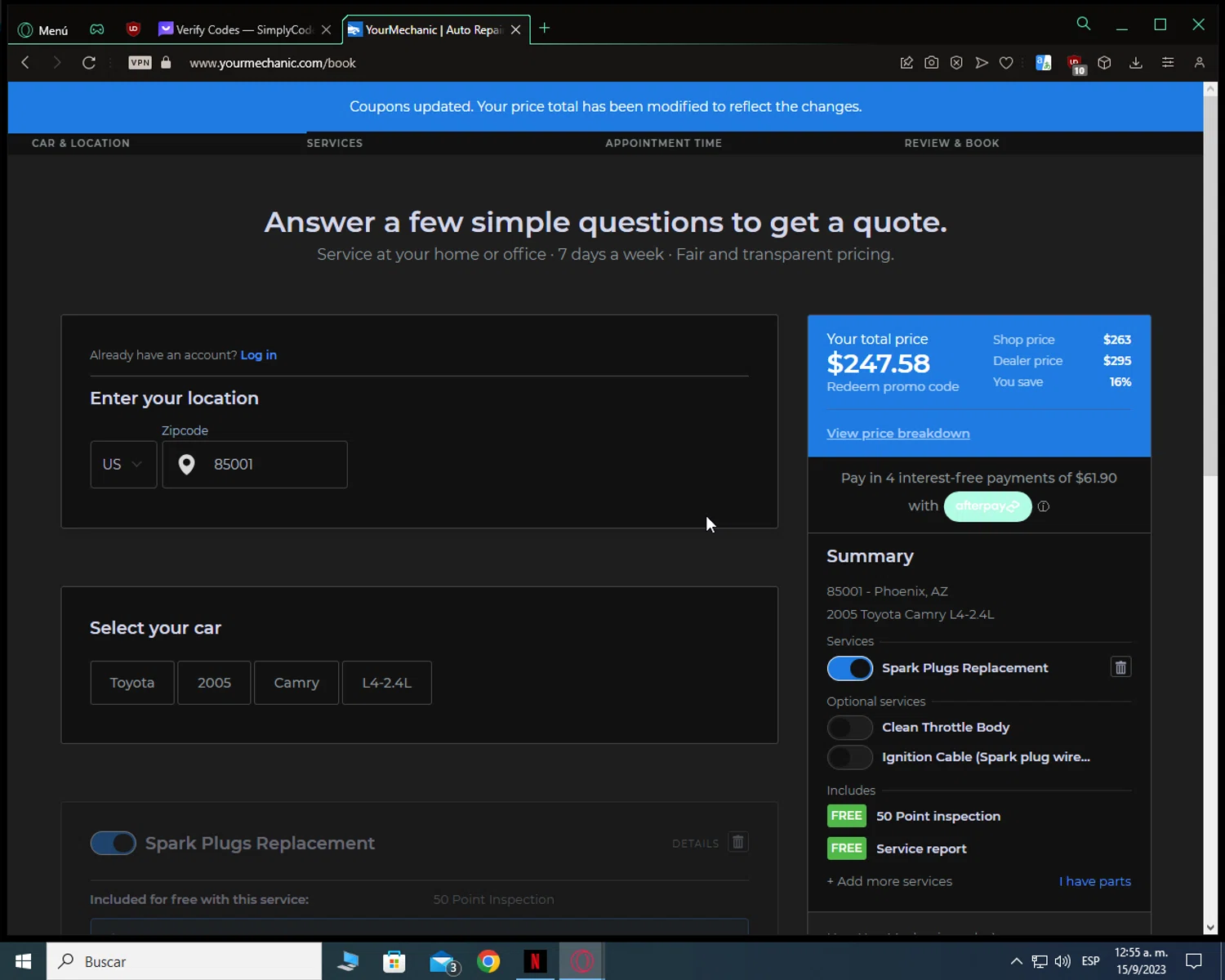This screenshot has width=1225, height=980.
Task: Click the Zipcode input field
Action: click(x=255, y=465)
